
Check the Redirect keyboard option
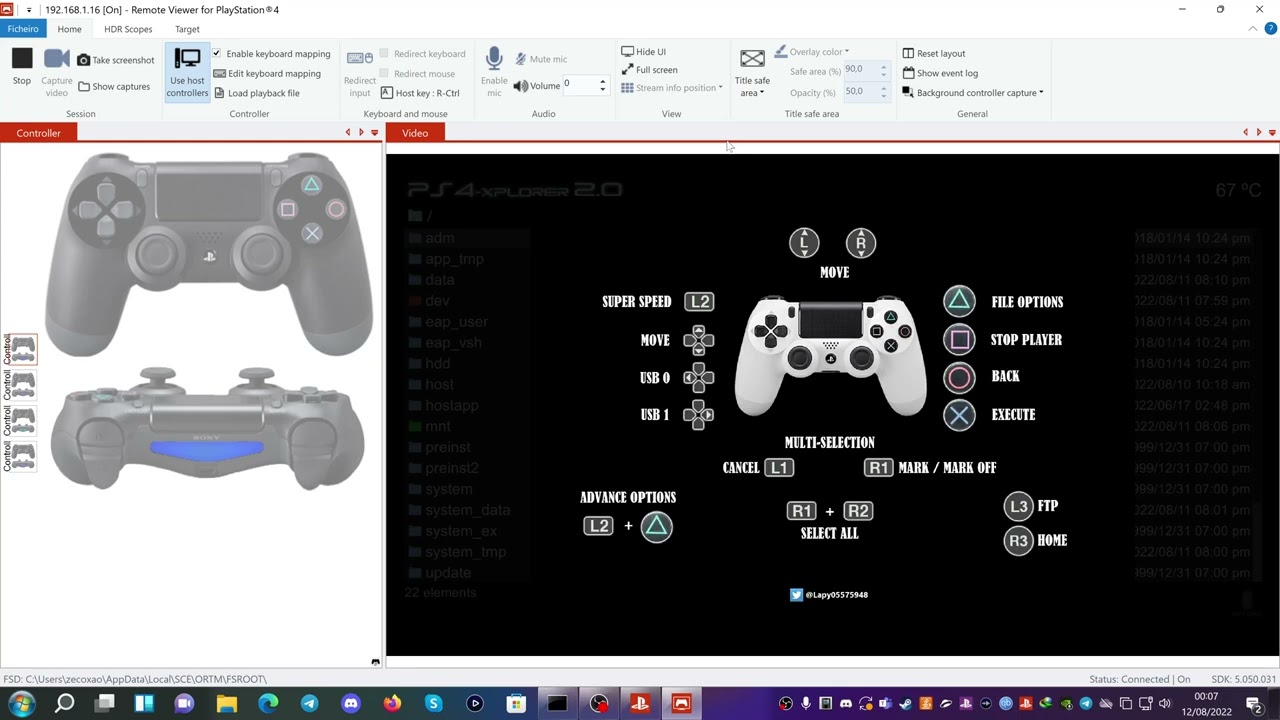pyautogui.click(x=384, y=54)
